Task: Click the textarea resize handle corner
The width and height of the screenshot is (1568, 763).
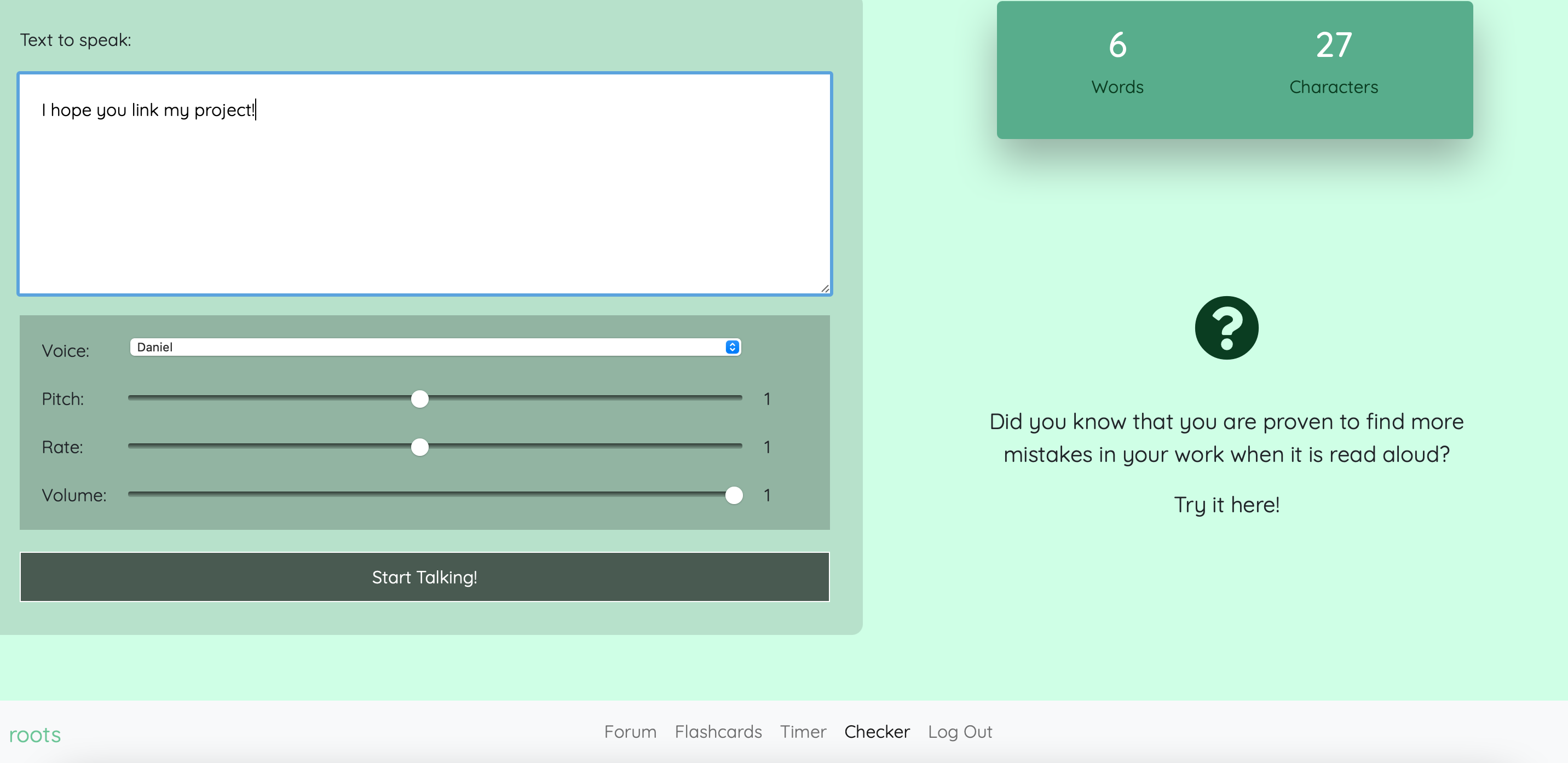Action: tap(825, 288)
